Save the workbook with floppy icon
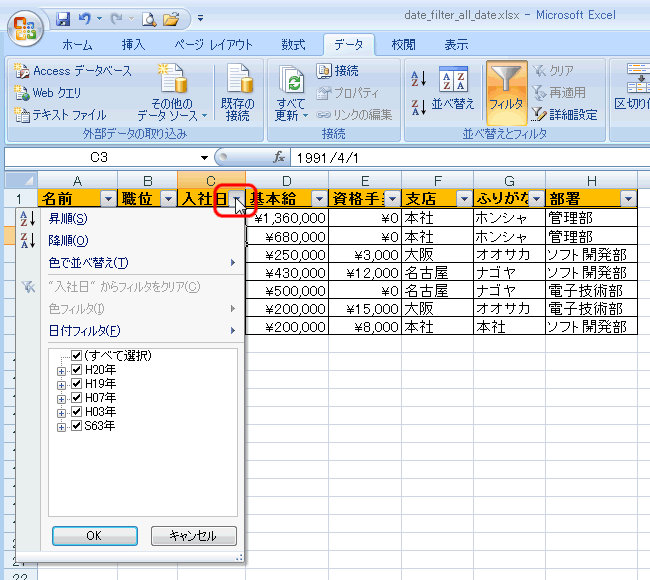650x580 pixels. pos(63,19)
